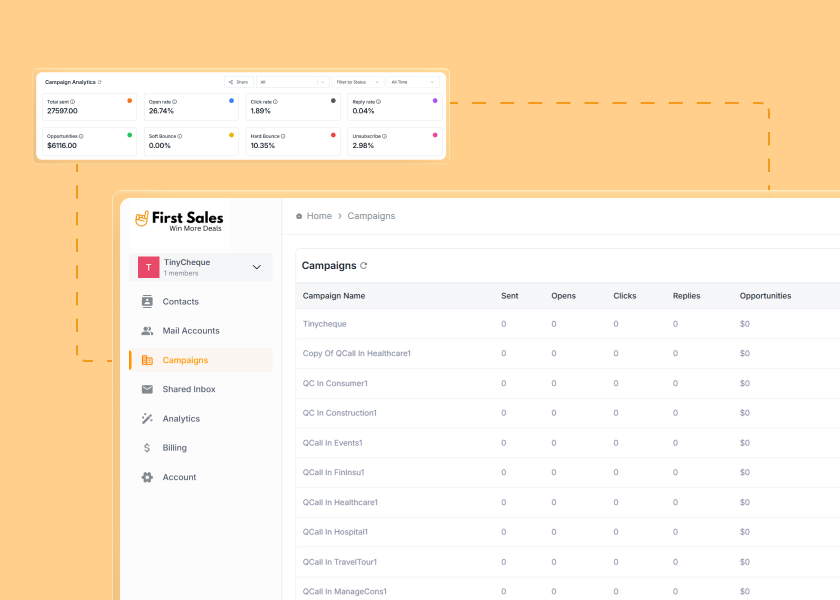
Task: Open the Filter by Status dropdown
Action: pos(357,82)
